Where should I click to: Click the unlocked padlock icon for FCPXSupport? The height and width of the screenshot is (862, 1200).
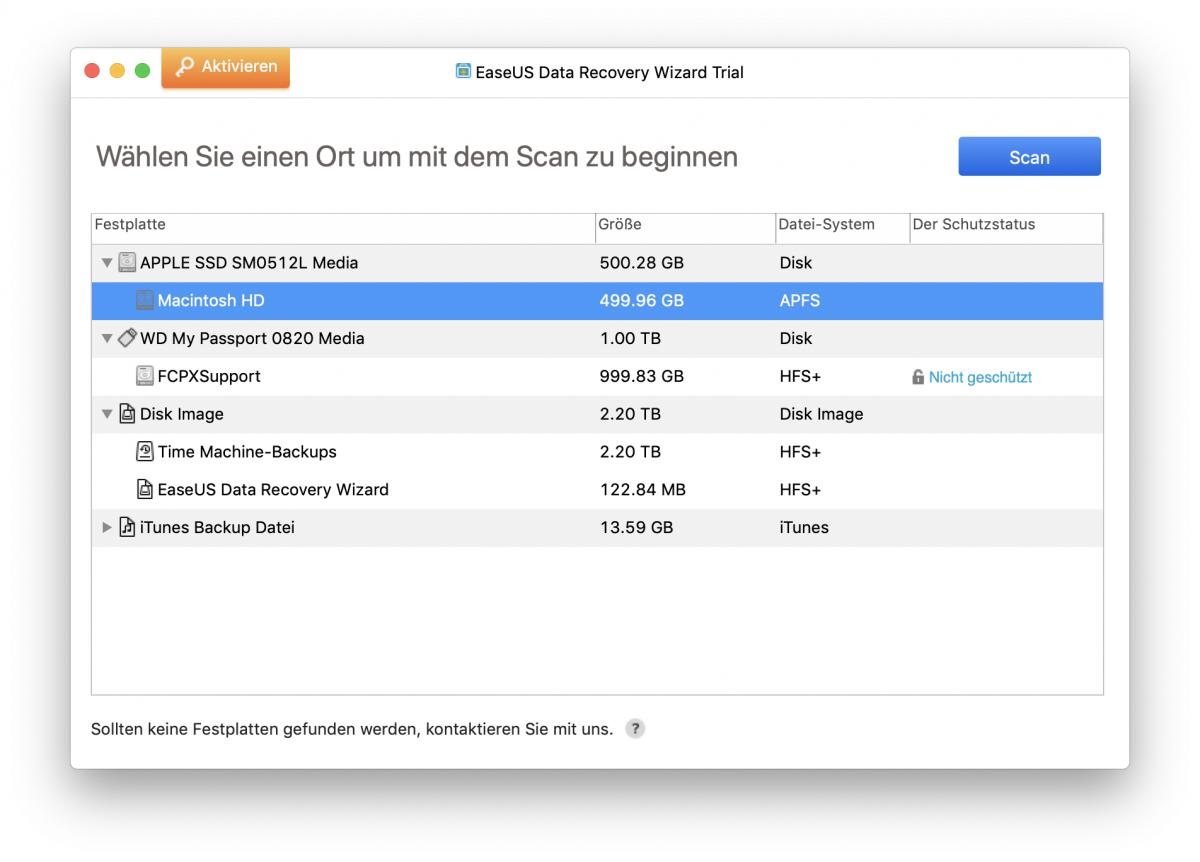(918, 377)
